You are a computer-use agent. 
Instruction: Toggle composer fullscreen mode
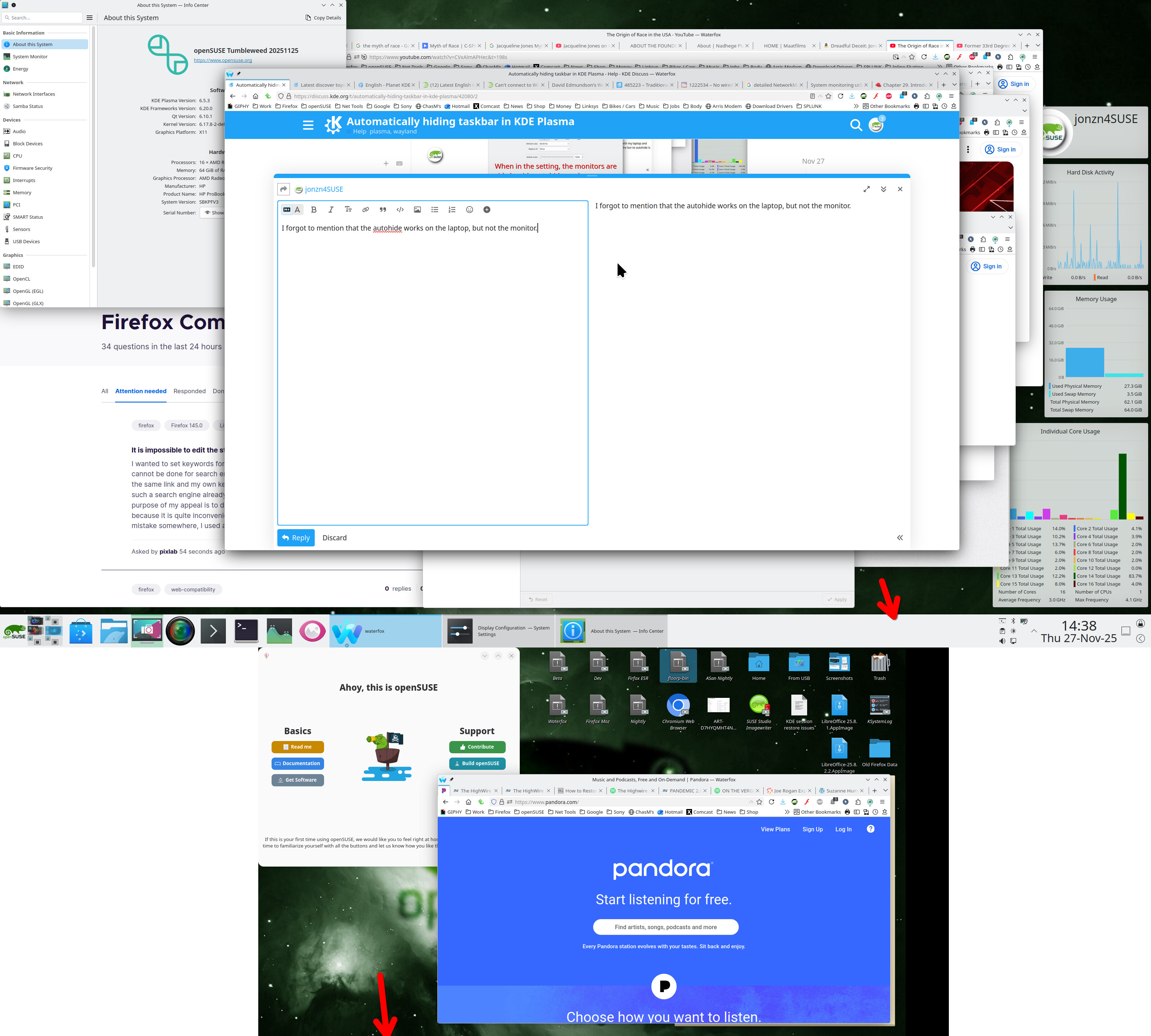[x=866, y=189]
